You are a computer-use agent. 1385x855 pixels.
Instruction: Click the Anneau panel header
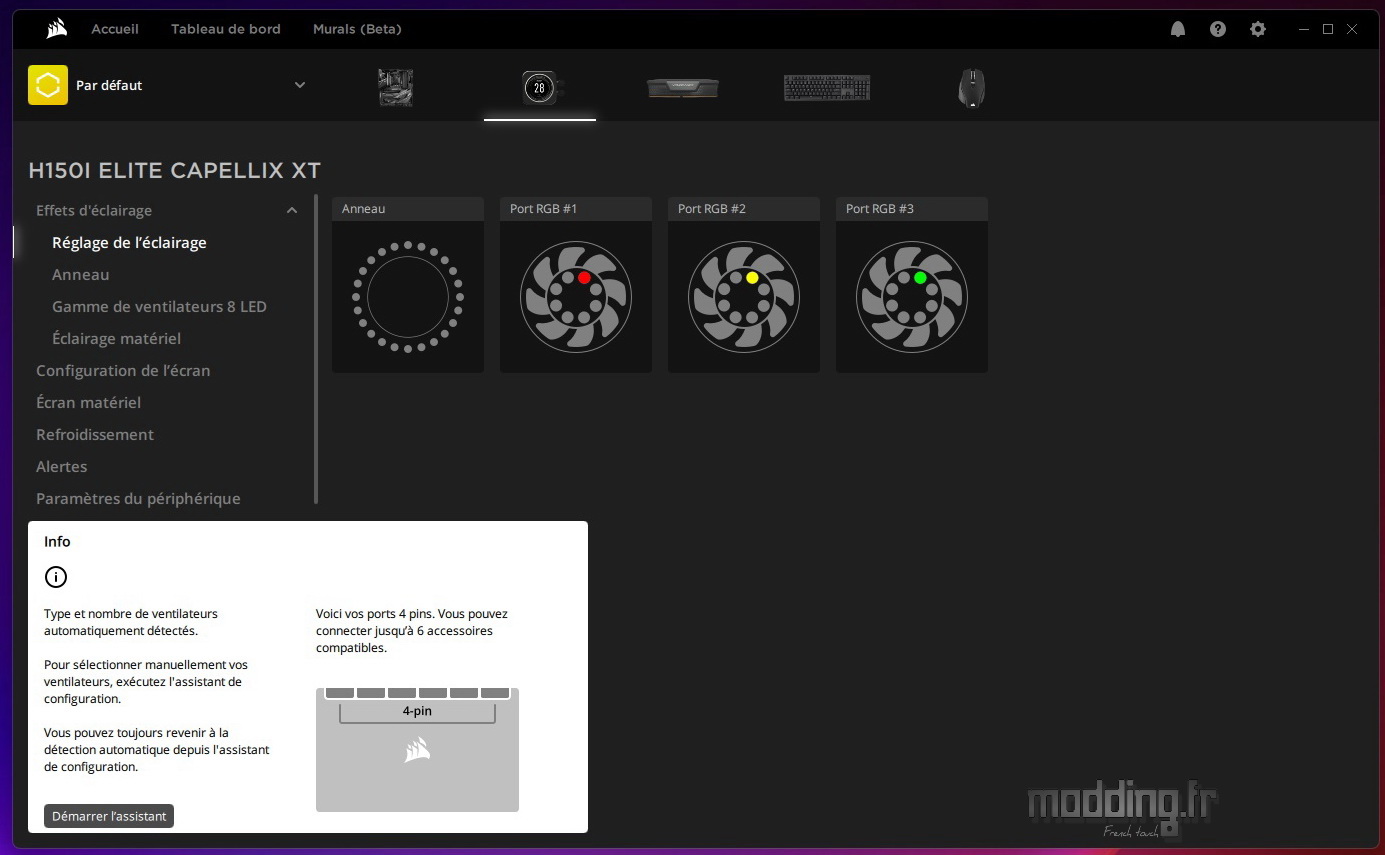click(x=408, y=209)
